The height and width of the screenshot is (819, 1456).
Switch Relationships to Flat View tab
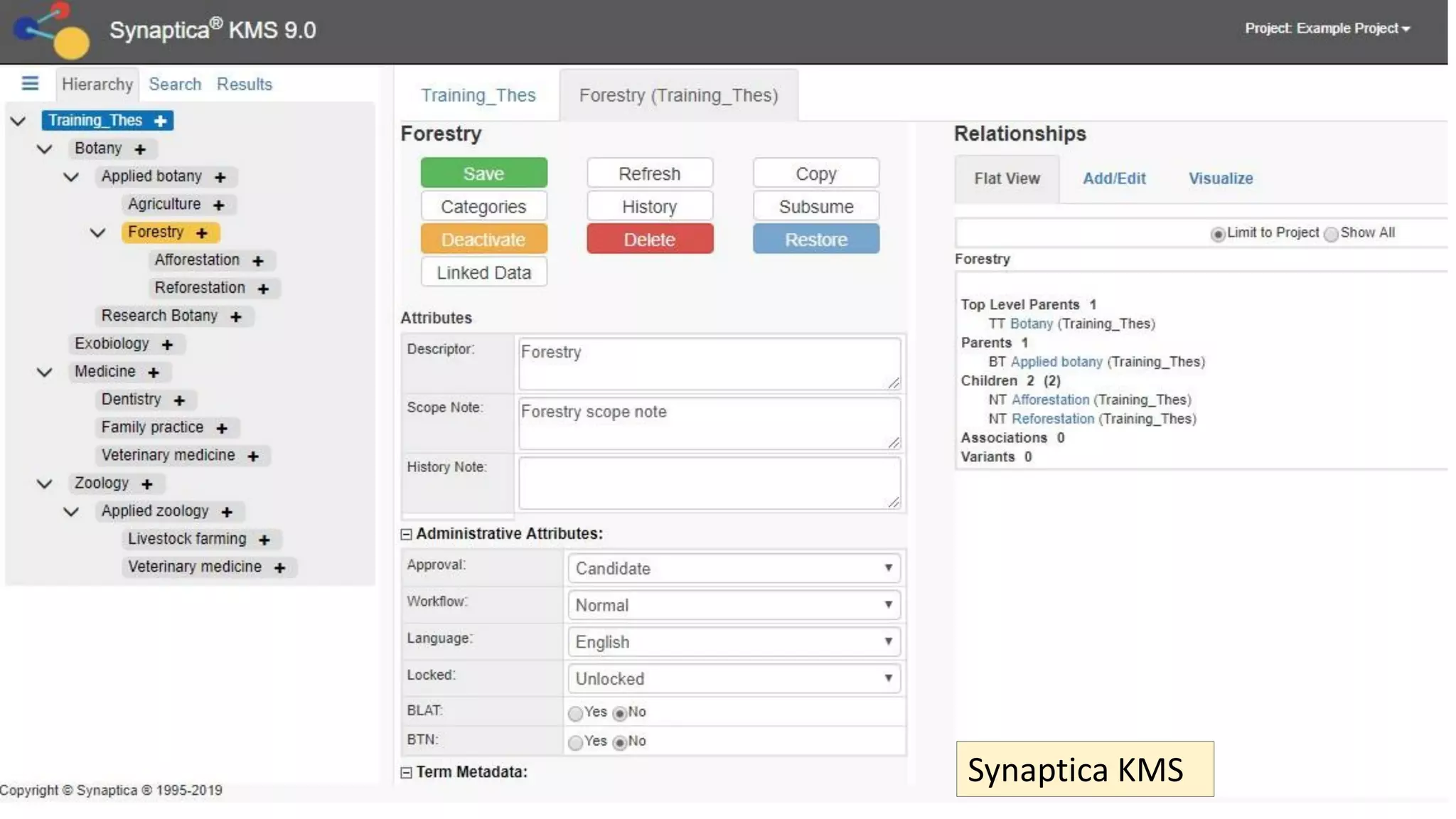point(1007,178)
